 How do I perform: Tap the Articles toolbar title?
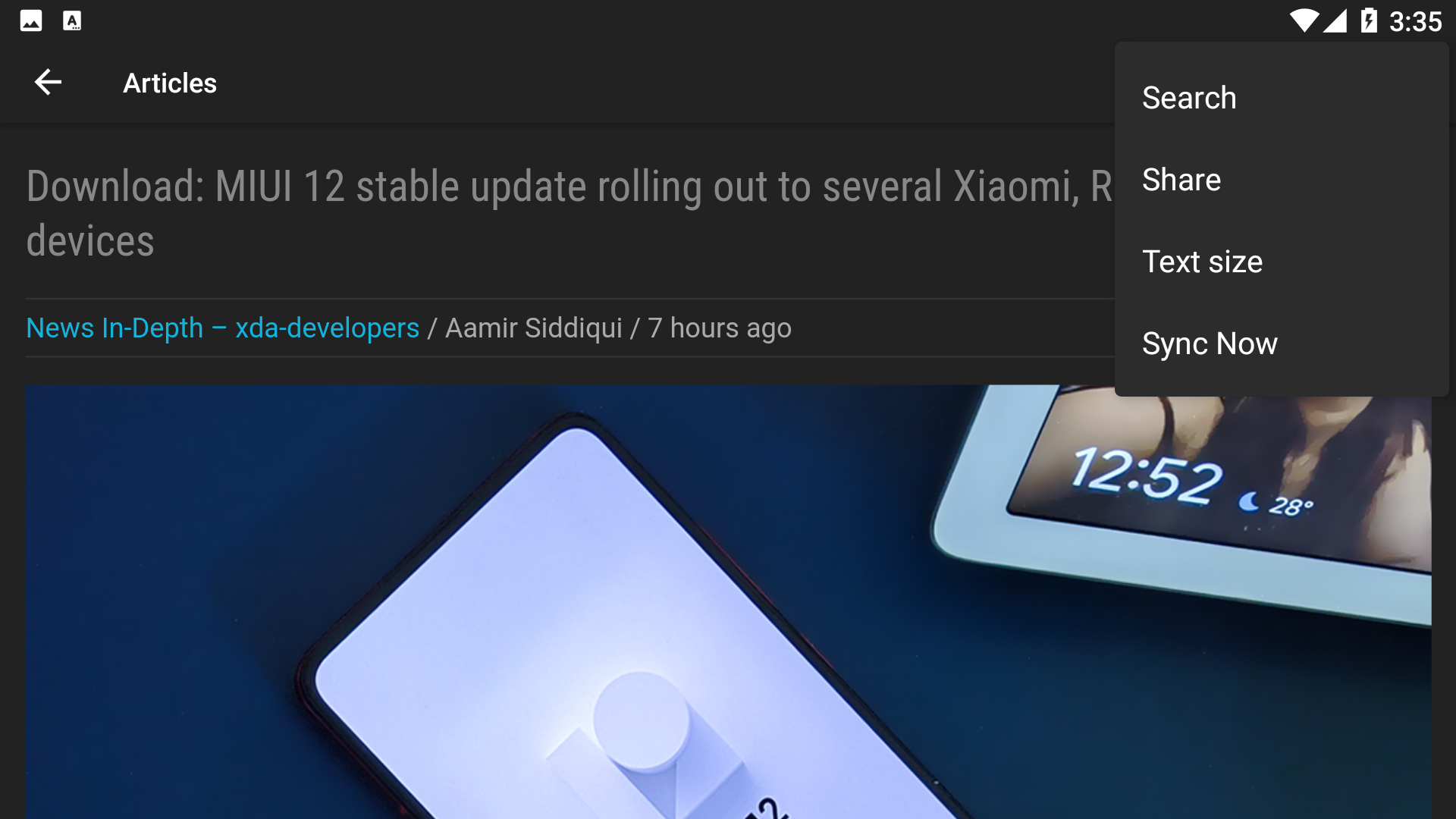[x=170, y=83]
